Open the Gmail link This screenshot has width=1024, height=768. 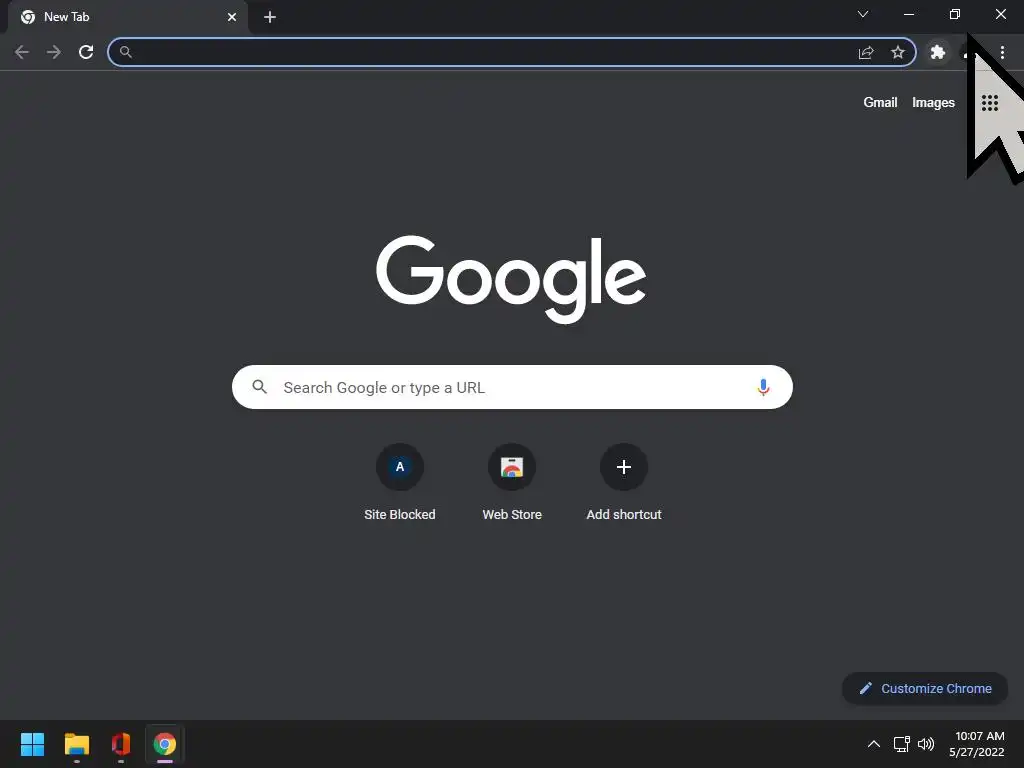[880, 103]
